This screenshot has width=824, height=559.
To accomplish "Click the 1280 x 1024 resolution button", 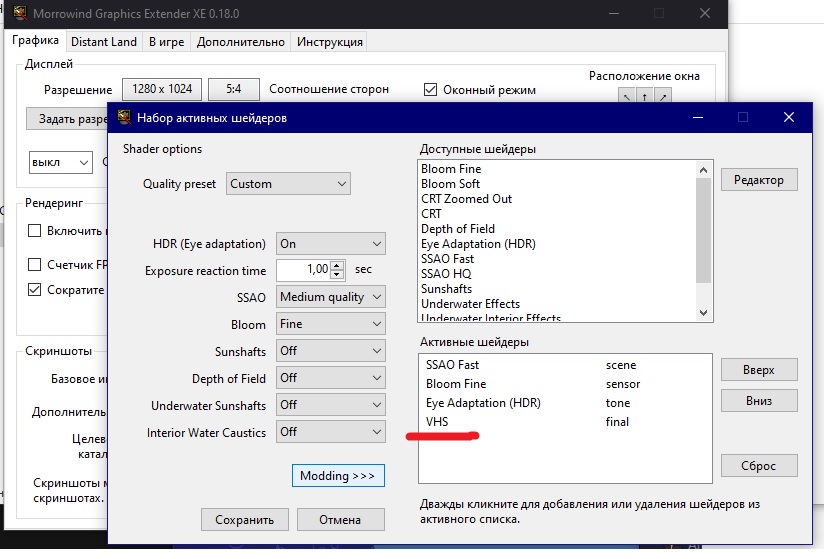I will [x=162, y=89].
